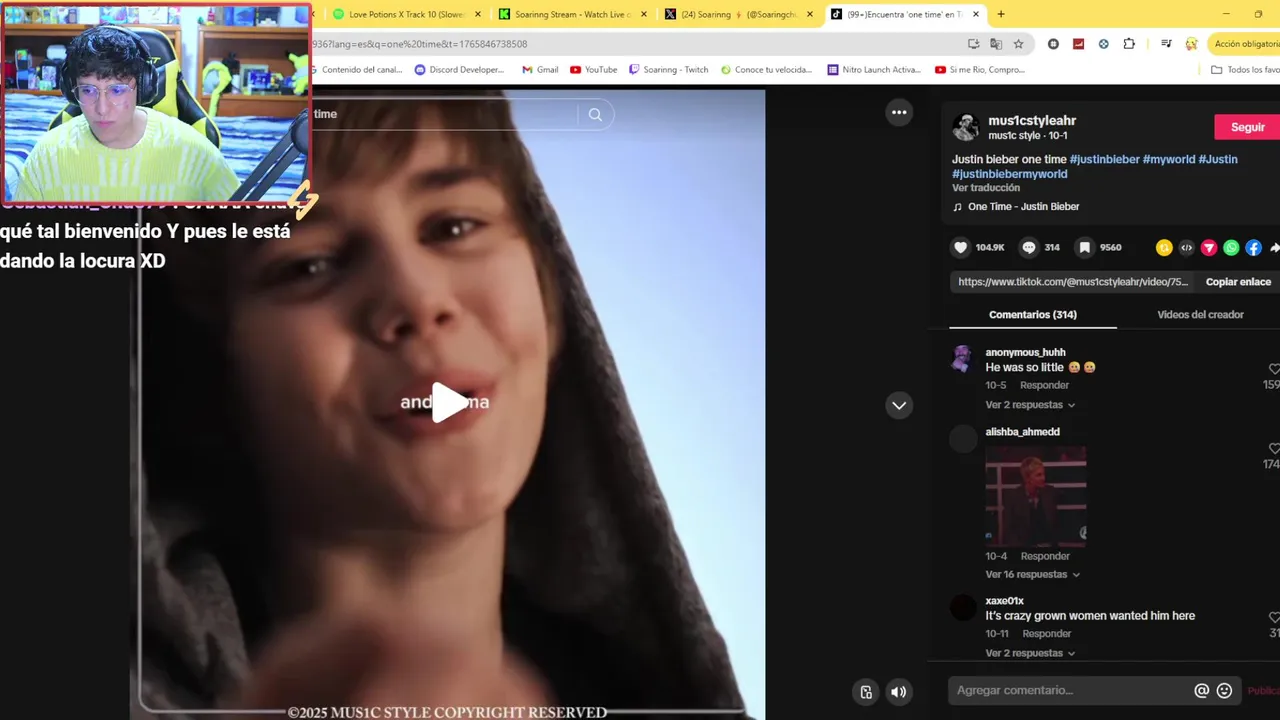Install app icon in address bar
This screenshot has height=720, width=1280.
(x=973, y=44)
